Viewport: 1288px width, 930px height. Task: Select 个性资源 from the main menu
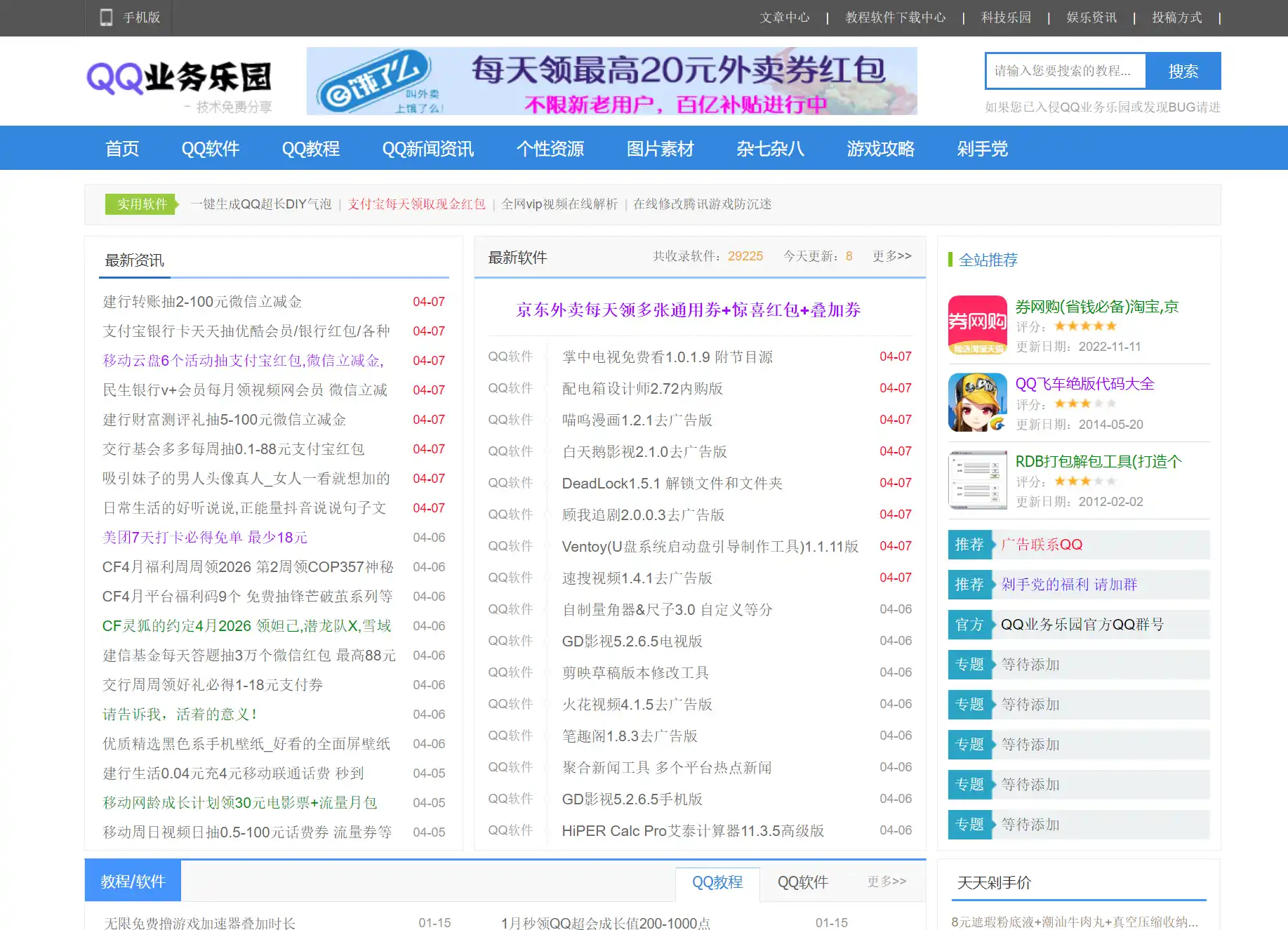click(550, 149)
